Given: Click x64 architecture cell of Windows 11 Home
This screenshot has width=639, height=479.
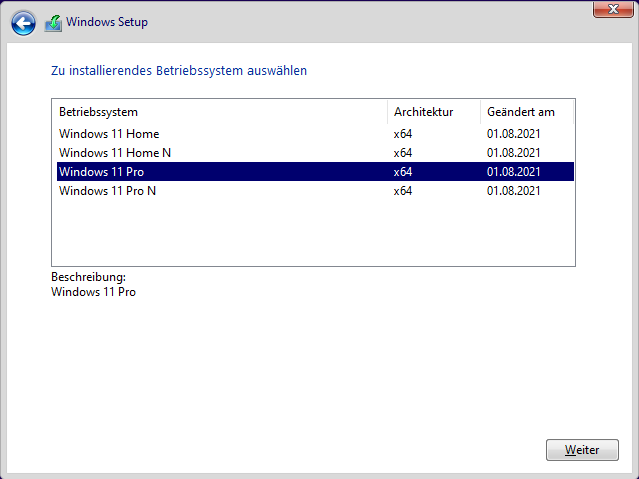Looking at the screenshot, I should [x=403, y=134].
